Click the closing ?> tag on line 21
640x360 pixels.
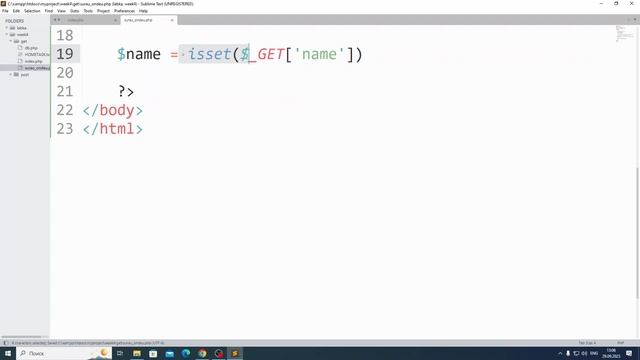126,91
